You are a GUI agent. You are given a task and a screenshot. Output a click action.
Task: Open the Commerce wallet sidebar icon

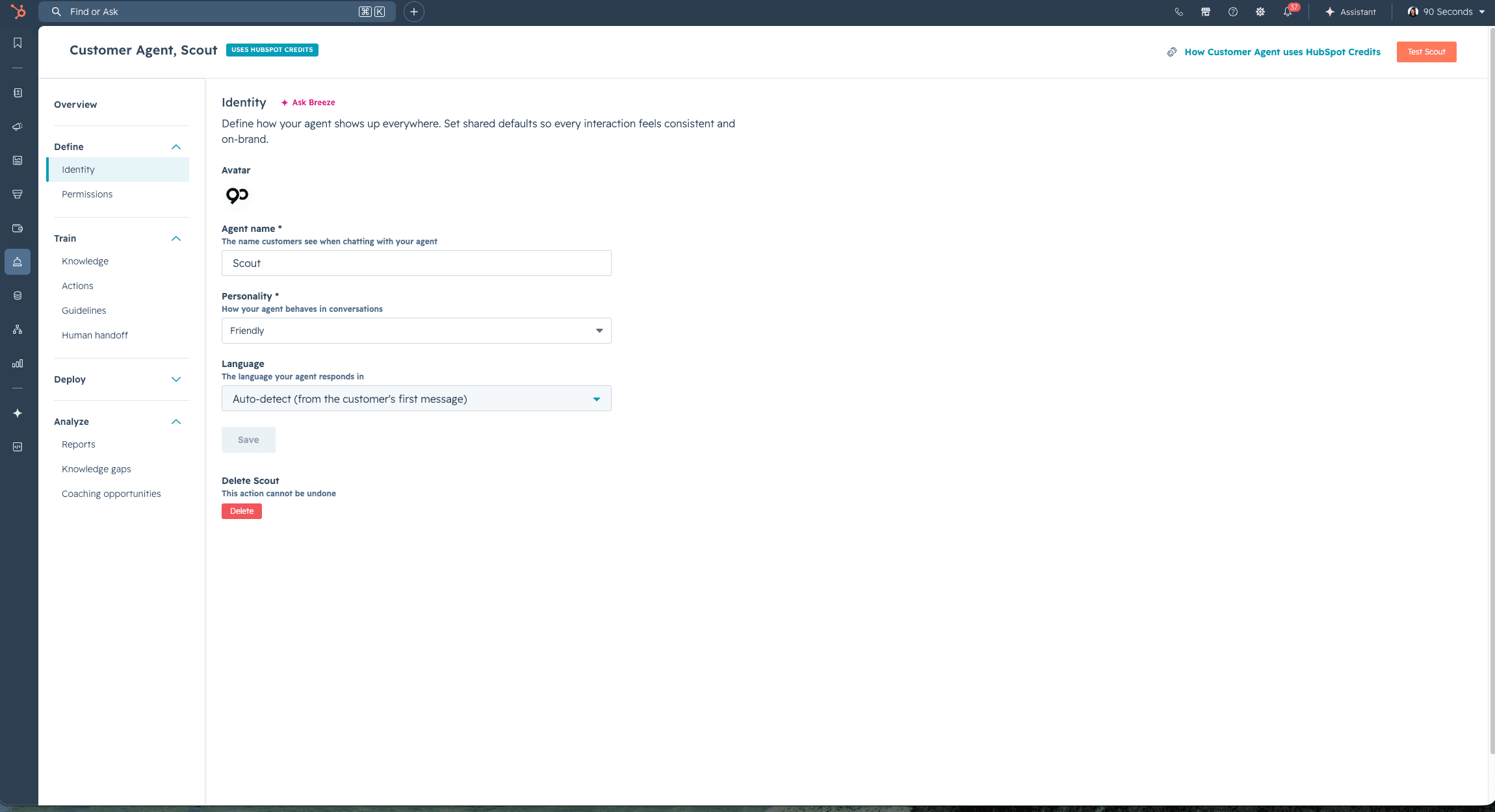click(x=18, y=228)
